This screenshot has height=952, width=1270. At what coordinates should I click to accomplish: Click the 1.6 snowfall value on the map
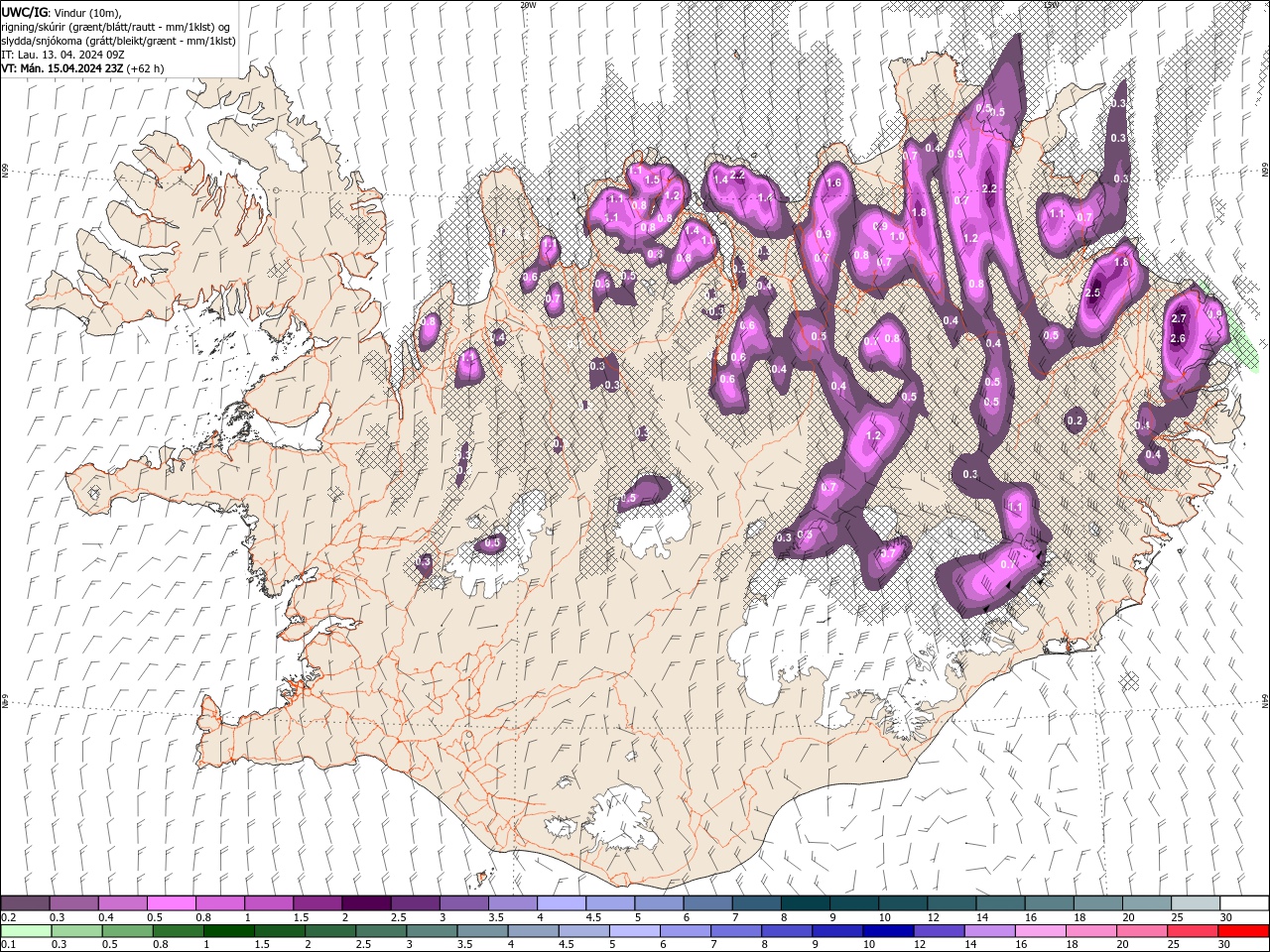tap(833, 182)
